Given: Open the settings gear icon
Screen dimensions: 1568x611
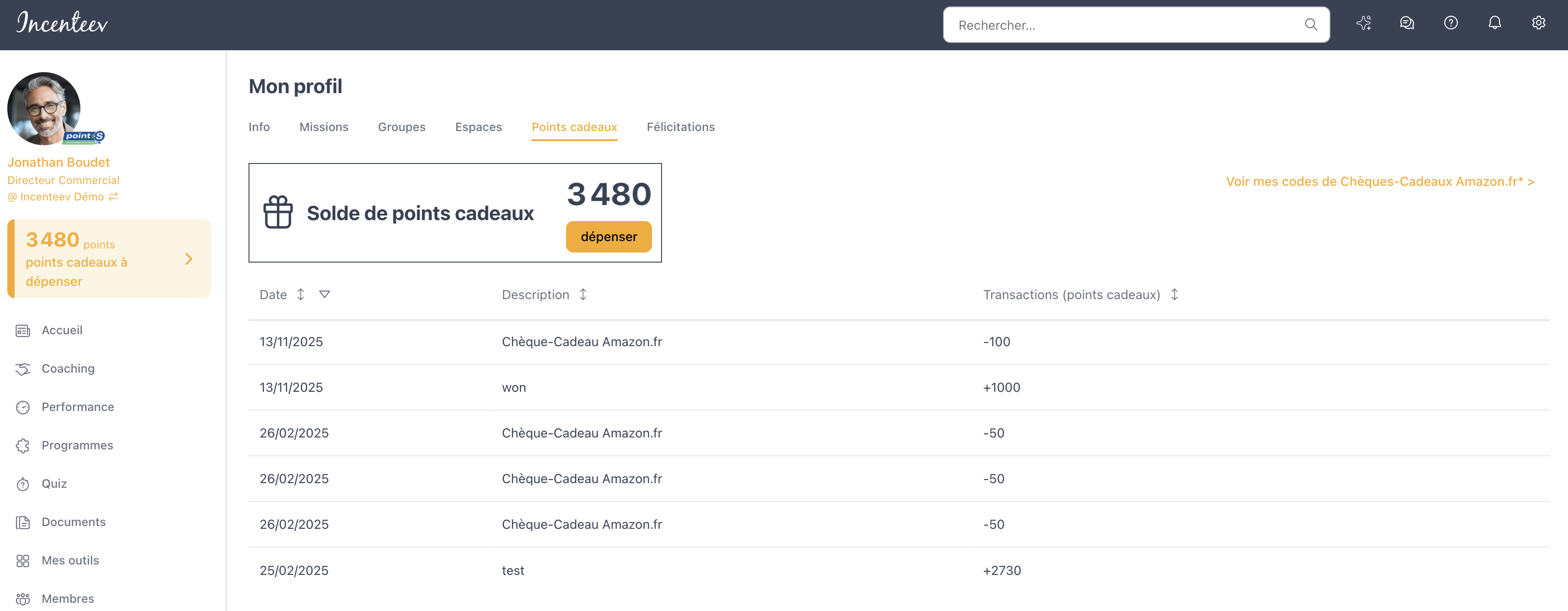Looking at the screenshot, I should [1538, 23].
